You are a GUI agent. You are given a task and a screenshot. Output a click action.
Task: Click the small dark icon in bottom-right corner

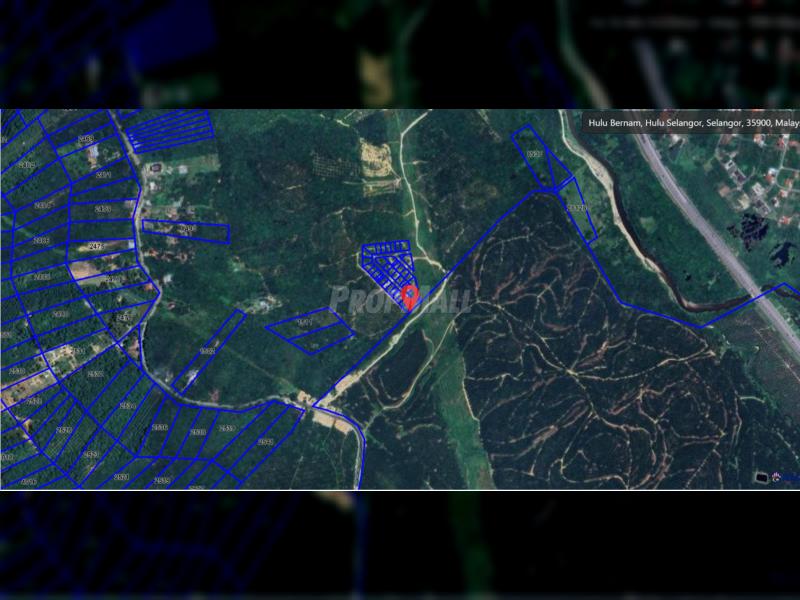click(x=762, y=478)
